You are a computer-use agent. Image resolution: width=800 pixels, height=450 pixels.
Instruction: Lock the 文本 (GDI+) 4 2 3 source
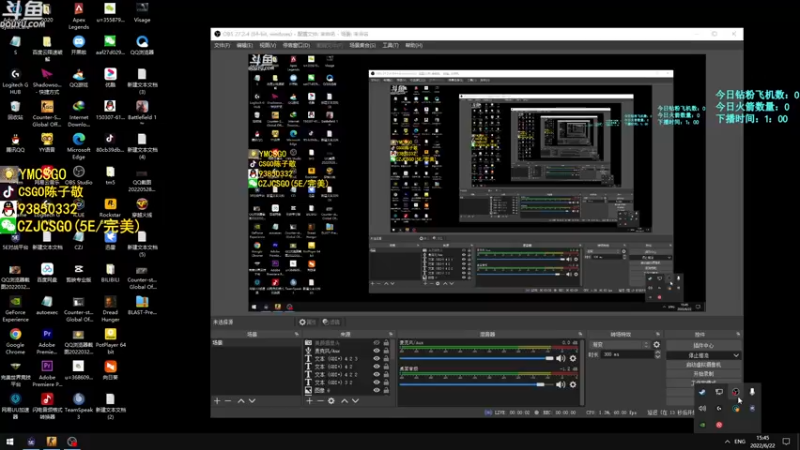[x=386, y=358]
